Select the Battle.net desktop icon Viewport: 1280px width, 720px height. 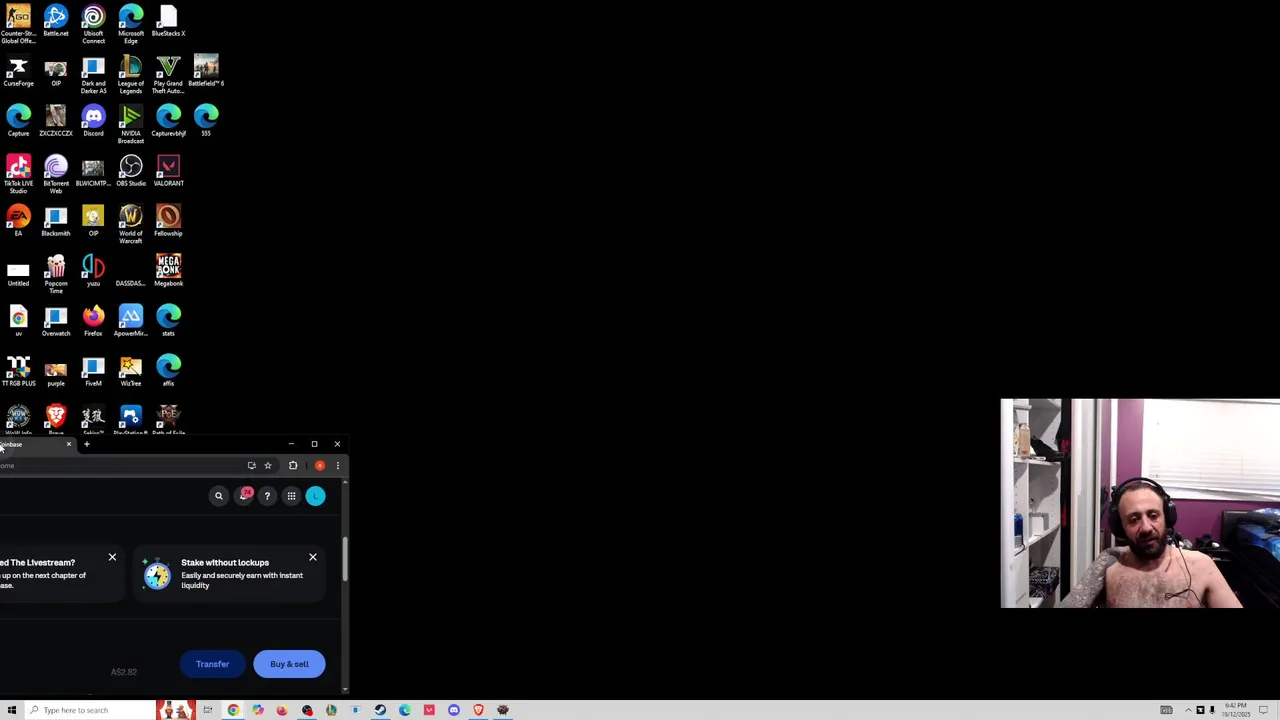pyautogui.click(x=56, y=21)
